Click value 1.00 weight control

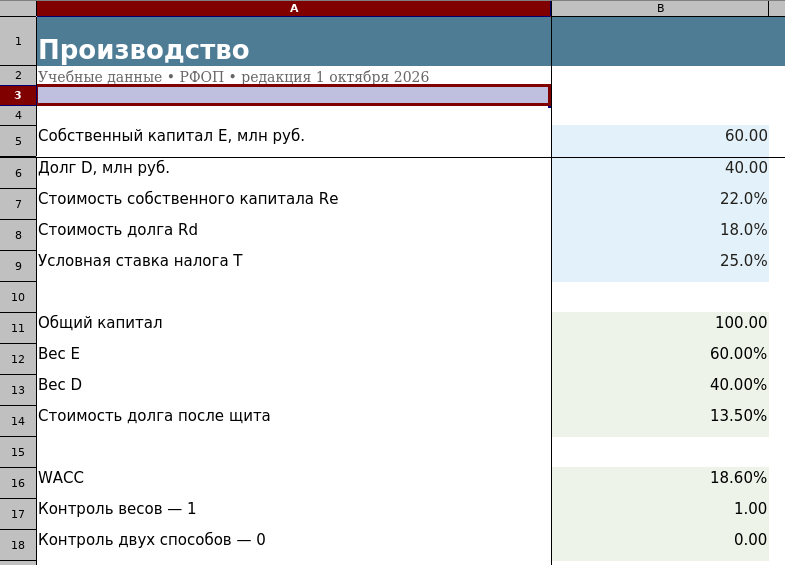point(660,514)
